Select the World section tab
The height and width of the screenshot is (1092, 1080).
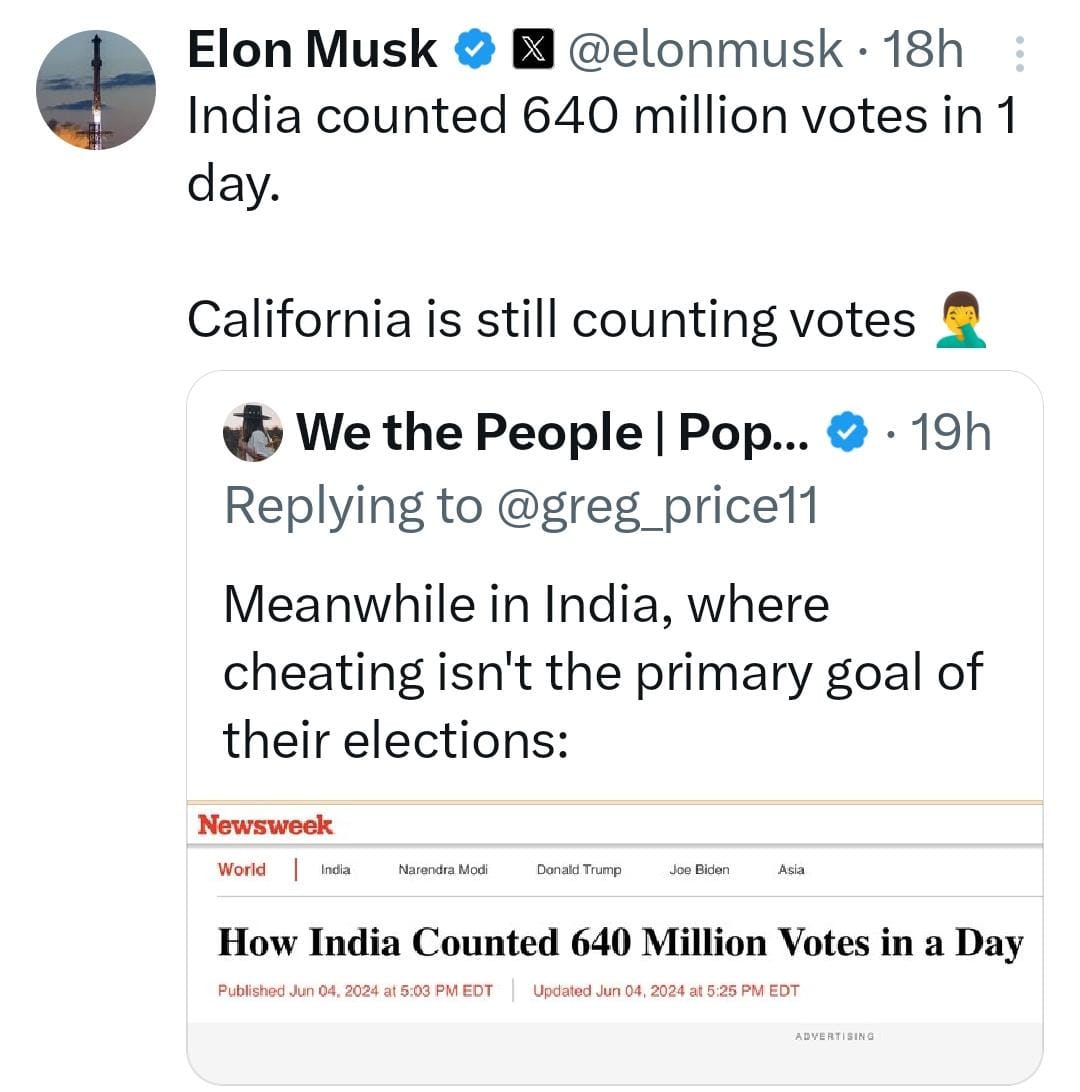[242, 869]
